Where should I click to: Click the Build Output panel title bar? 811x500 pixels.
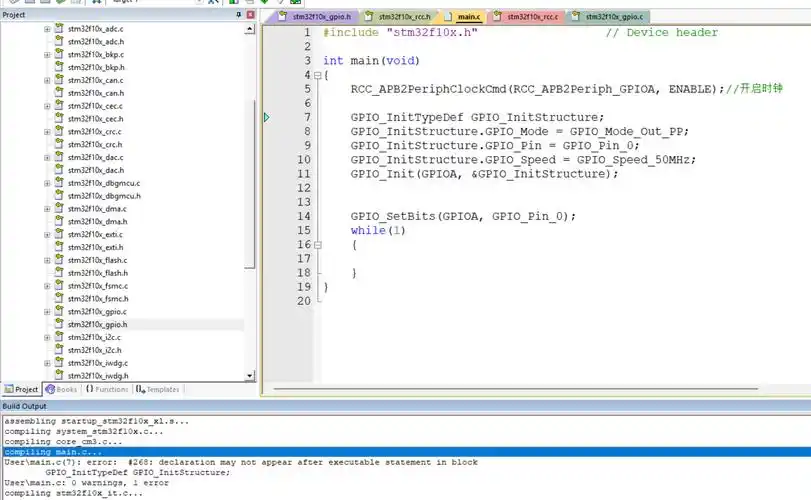pos(406,406)
